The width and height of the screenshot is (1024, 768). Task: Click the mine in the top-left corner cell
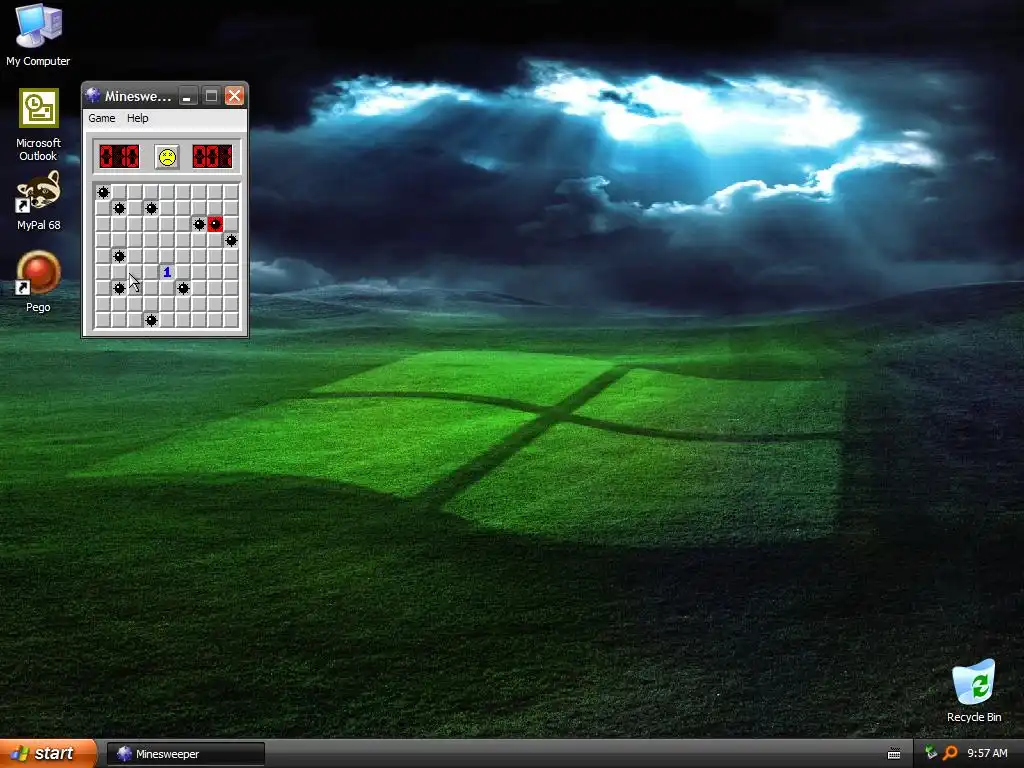coord(103,192)
